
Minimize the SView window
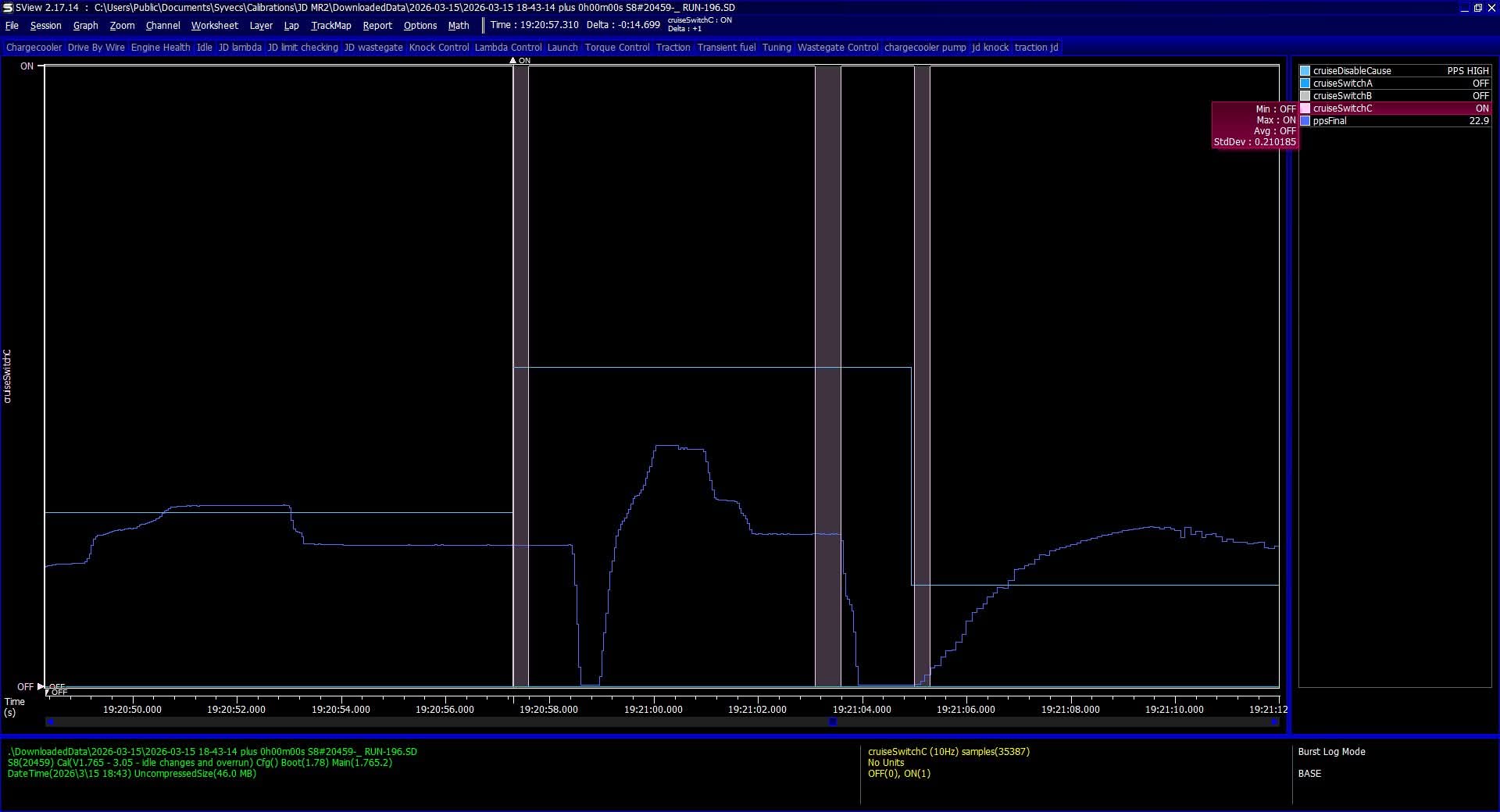(x=1464, y=8)
